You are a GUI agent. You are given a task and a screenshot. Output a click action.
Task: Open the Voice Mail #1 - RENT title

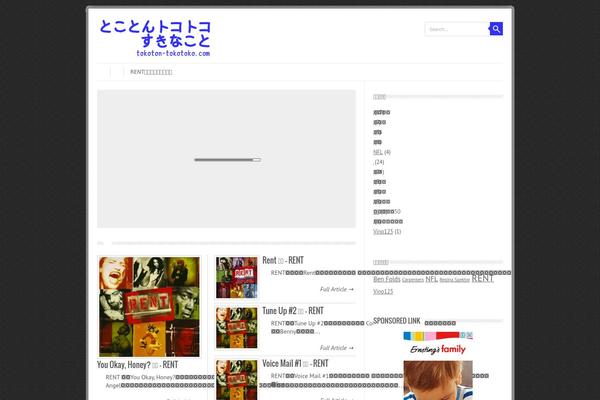(x=295, y=363)
